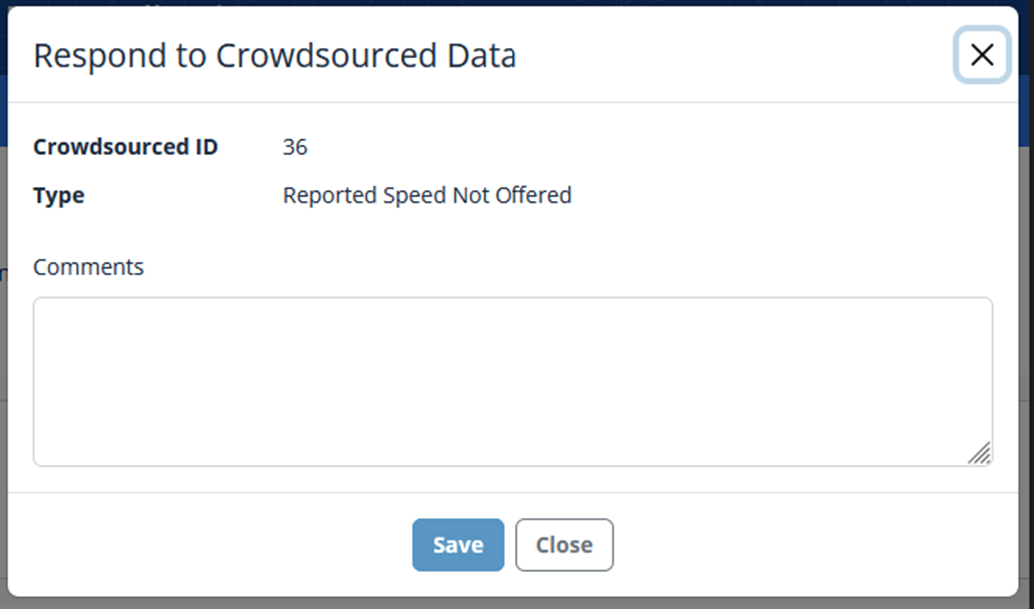This screenshot has height=609, width=1034.
Task: Dismiss the dialog with the X icon
Action: (982, 55)
